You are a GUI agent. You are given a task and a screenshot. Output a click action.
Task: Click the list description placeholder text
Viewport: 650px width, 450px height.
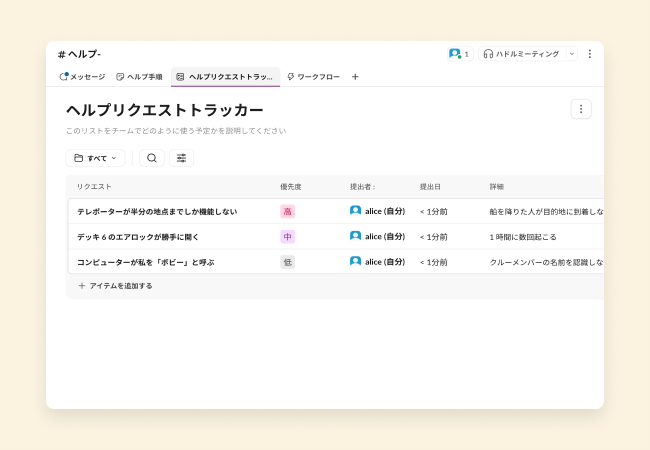coord(176,131)
